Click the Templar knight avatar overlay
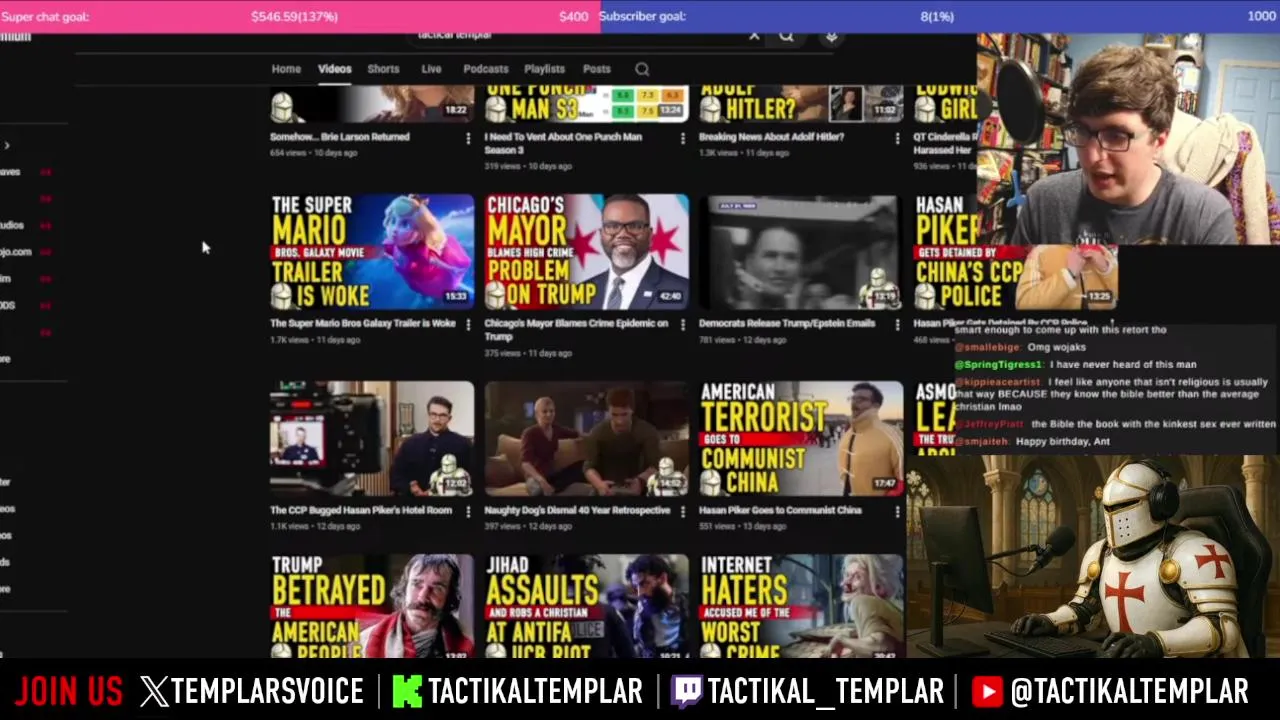Image resolution: width=1280 pixels, height=720 pixels. [1093, 557]
